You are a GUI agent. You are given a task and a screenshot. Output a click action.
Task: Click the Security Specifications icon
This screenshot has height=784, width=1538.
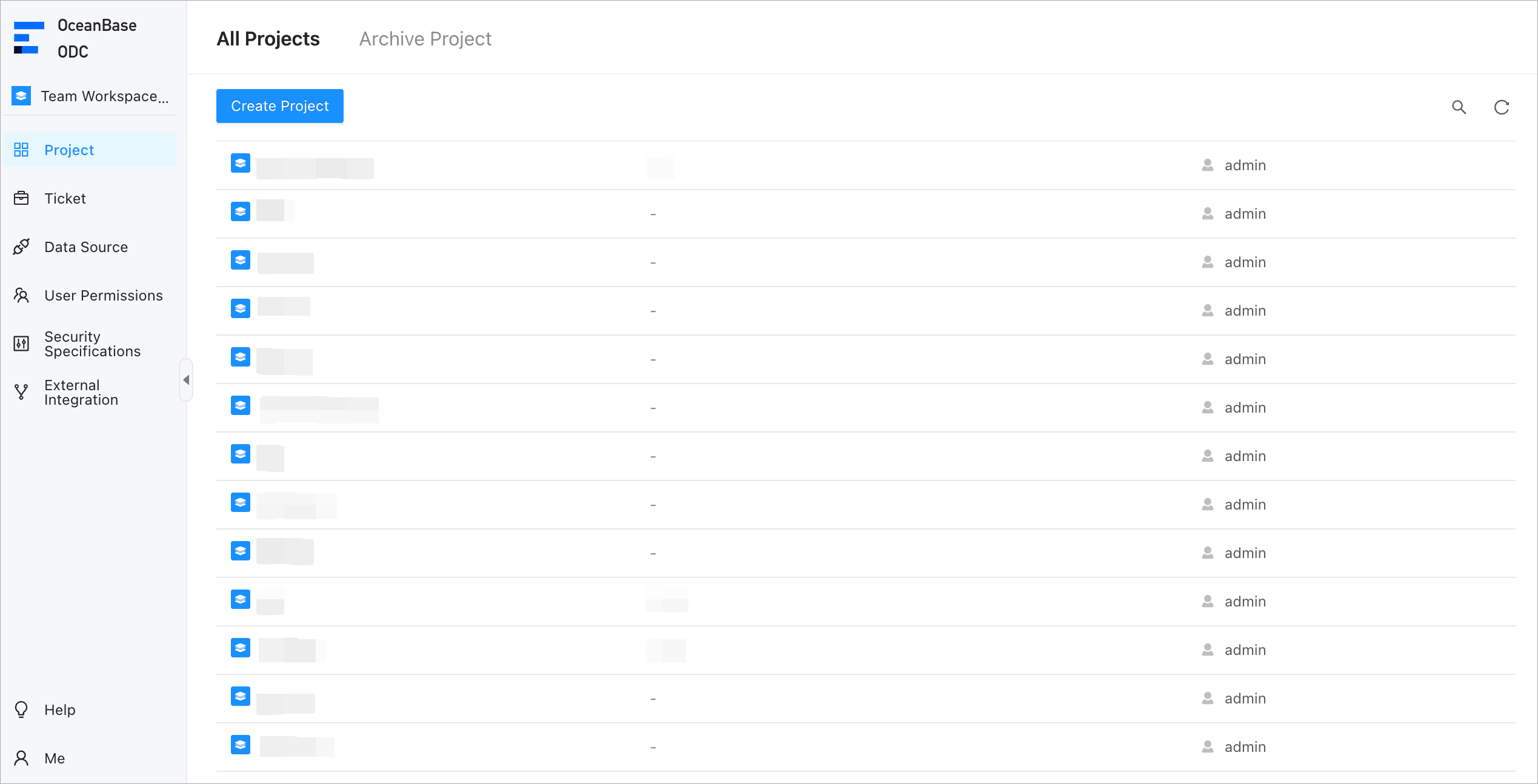pos(21,344)
